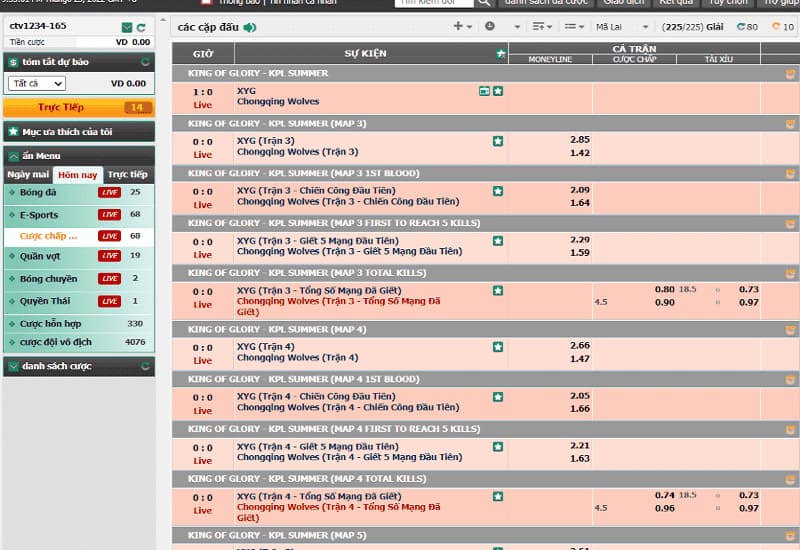This screenshot has width=800, height=550.
Task: Open the plus (+) dropdown in toolbar
Action: (463, 26)
